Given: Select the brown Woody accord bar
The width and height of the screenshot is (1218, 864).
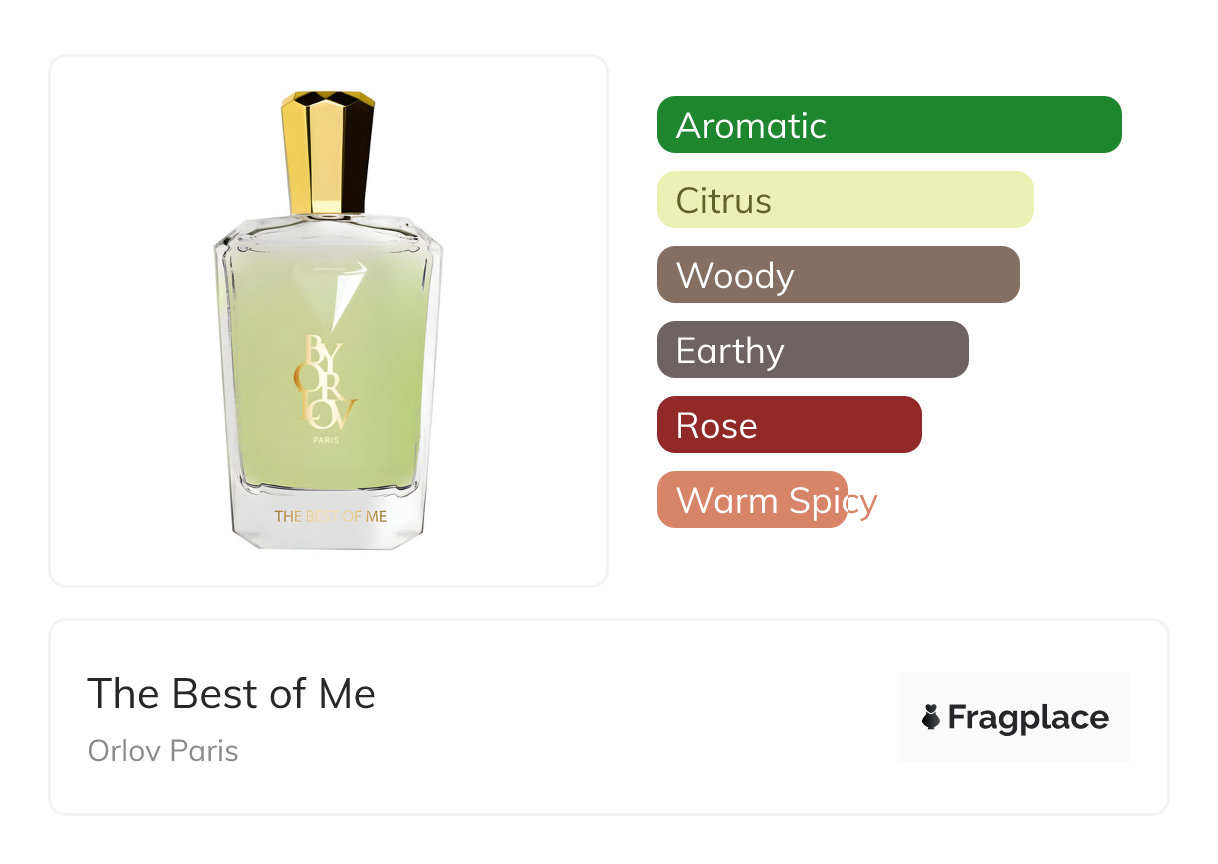Looking at the screenshot, I should [838, 275].
